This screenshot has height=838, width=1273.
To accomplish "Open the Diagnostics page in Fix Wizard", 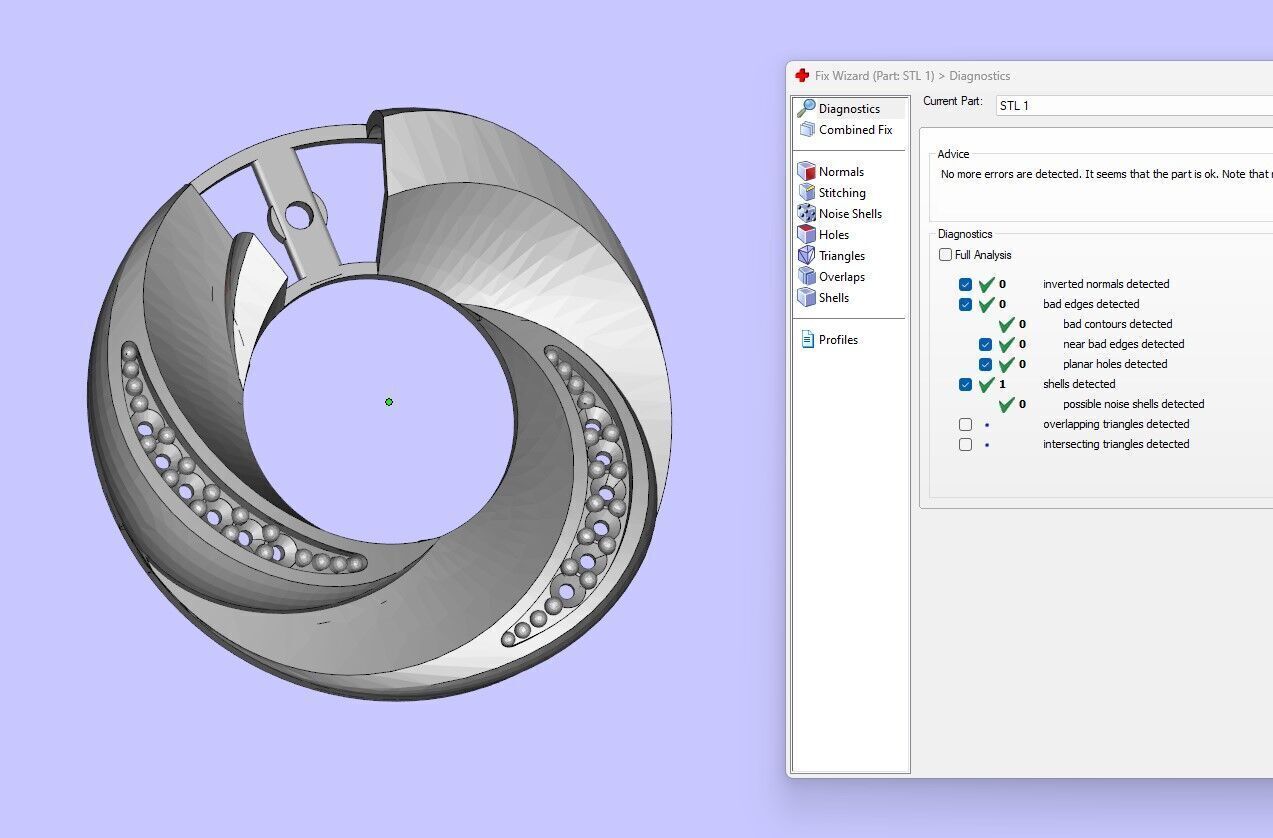I will [850, 108].
